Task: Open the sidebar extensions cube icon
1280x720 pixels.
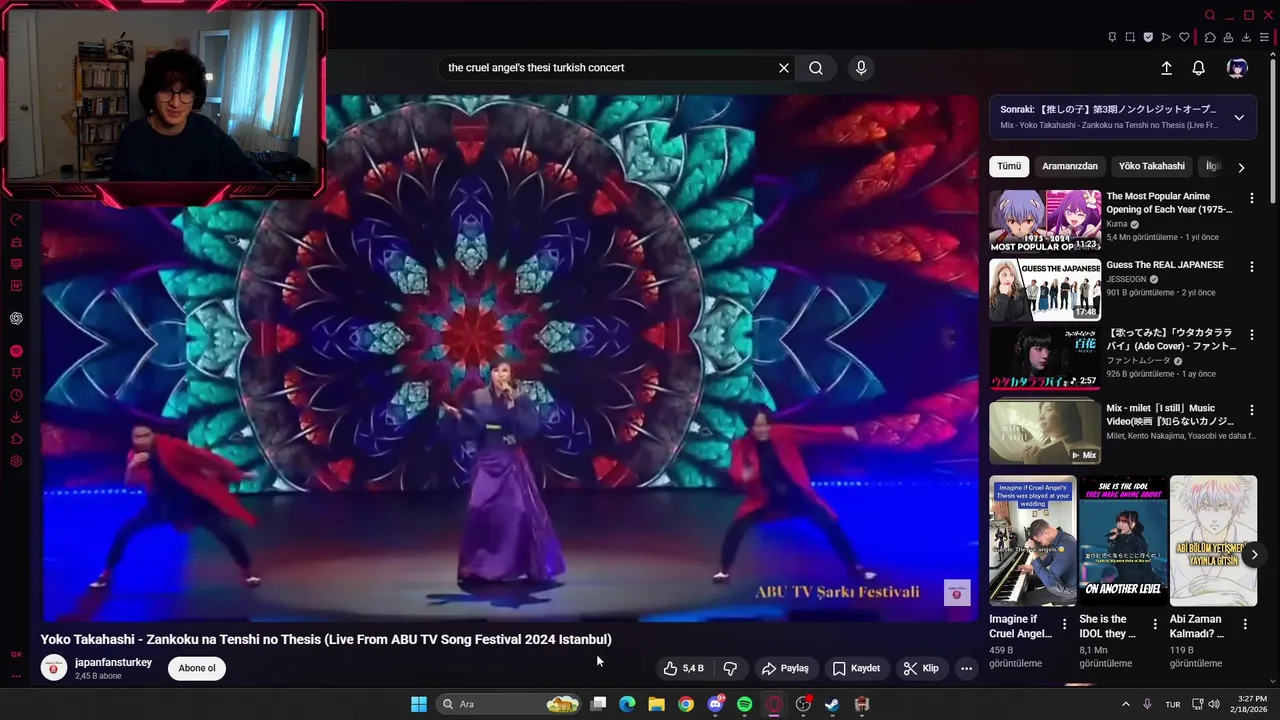Action: 16,439
